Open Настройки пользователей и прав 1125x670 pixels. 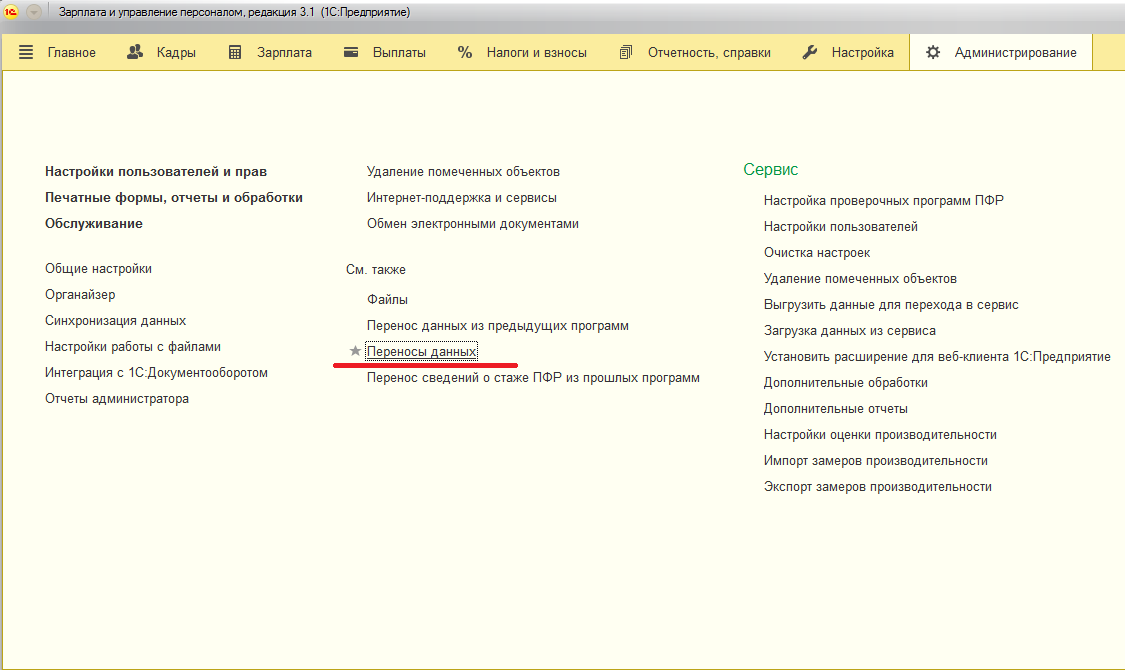click(156, 172)
